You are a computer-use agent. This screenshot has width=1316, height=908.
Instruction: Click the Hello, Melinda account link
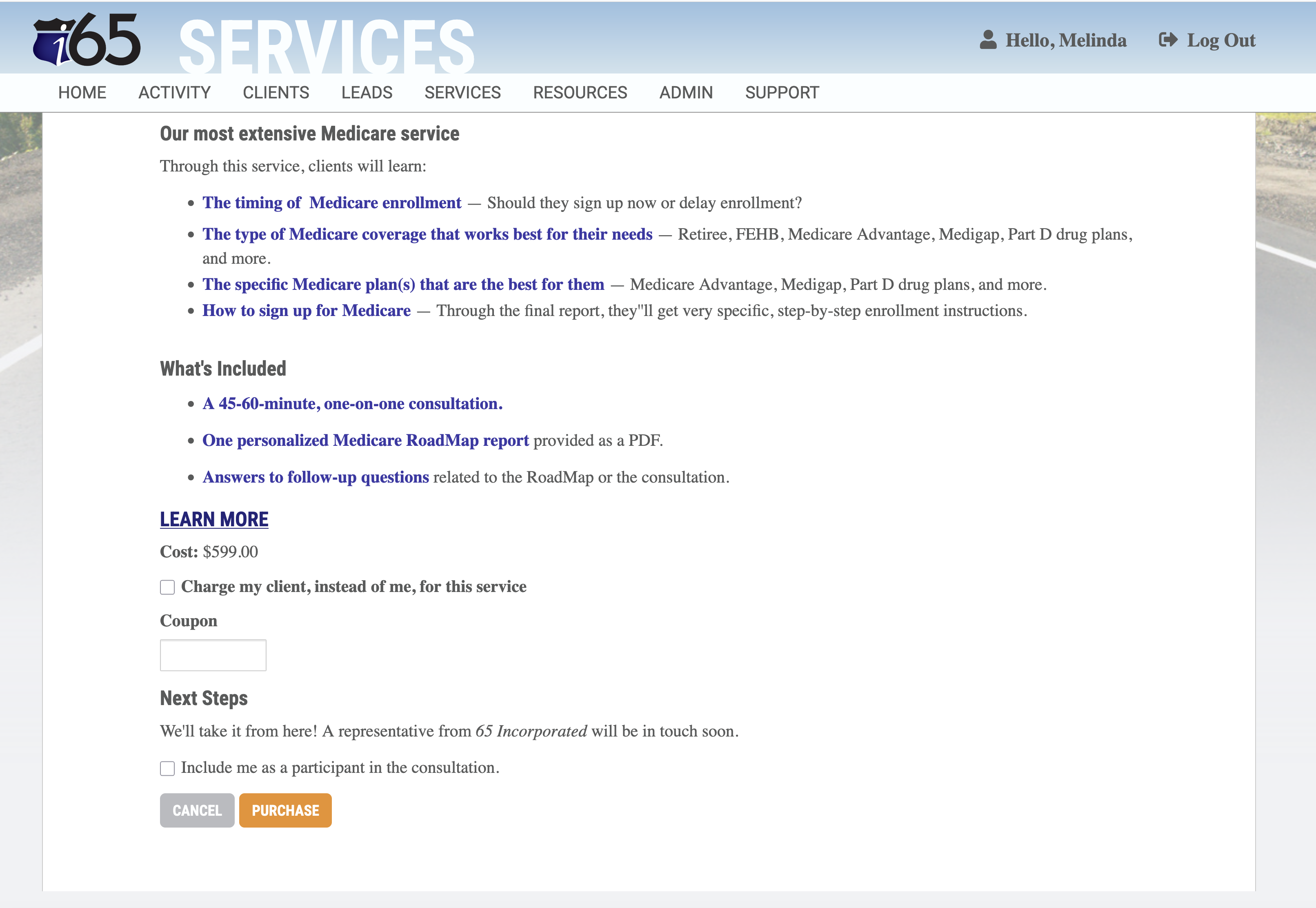click(x=1065, y=40)
